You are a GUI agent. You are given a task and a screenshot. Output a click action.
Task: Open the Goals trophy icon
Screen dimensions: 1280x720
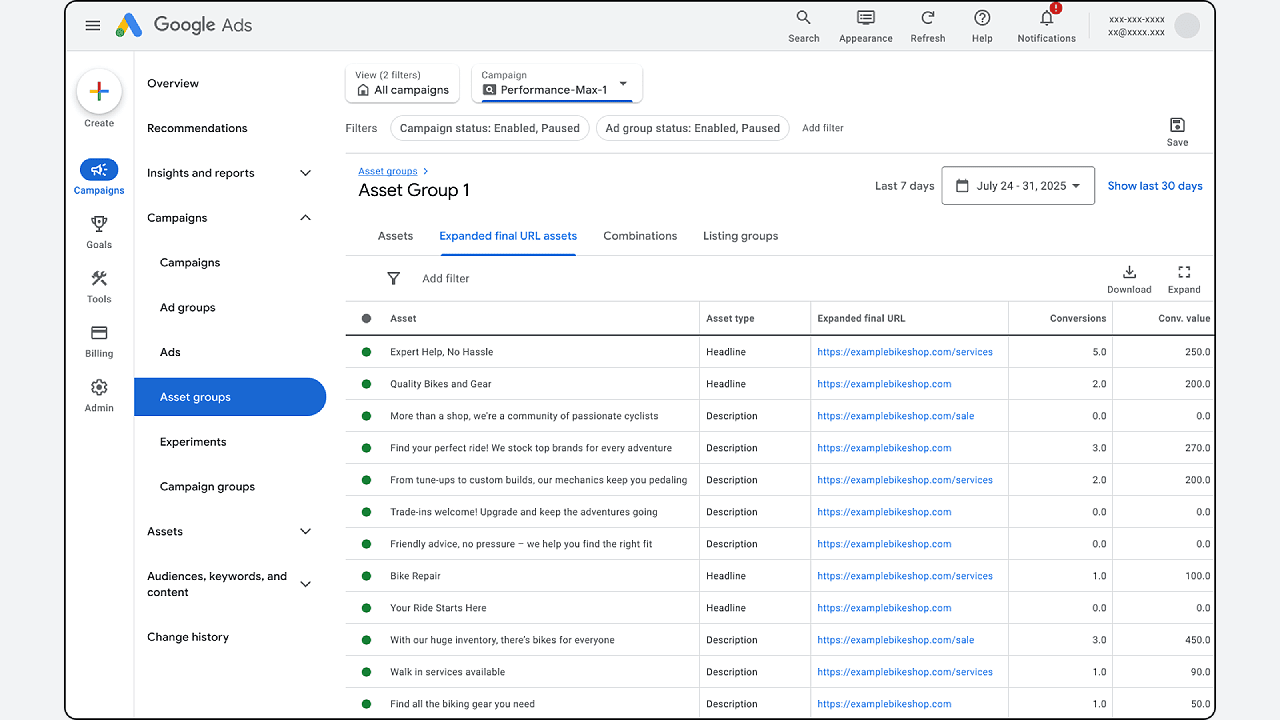tap(99, 224)
